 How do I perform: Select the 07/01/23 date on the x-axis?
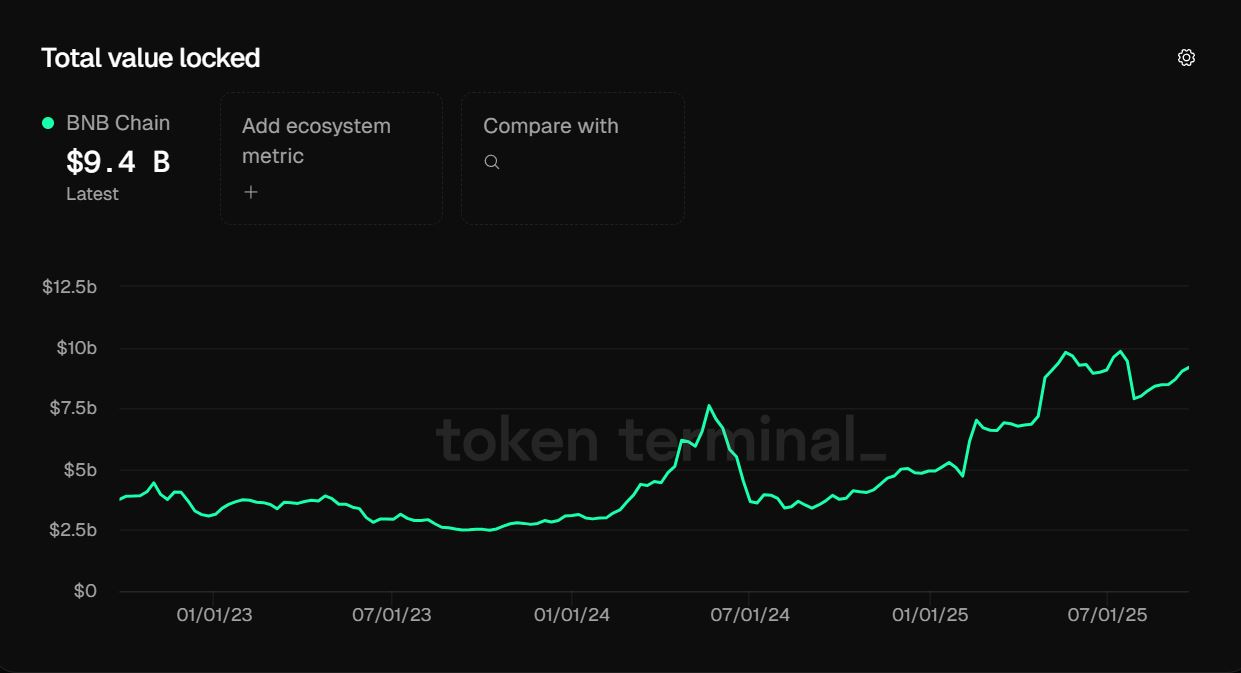pos(392,614)
